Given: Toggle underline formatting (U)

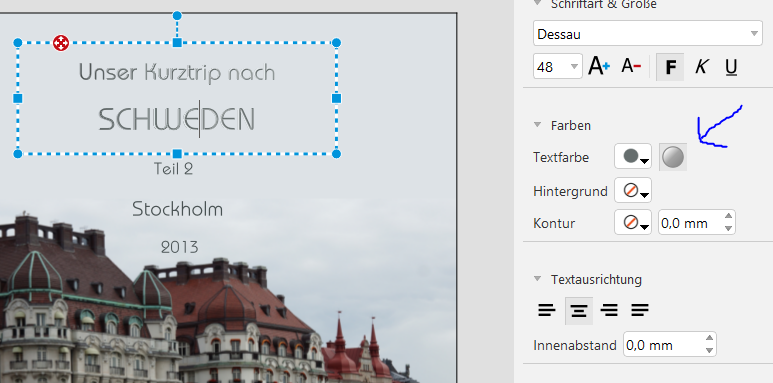Looking at the screenshot, I should (x=731, y=67).
